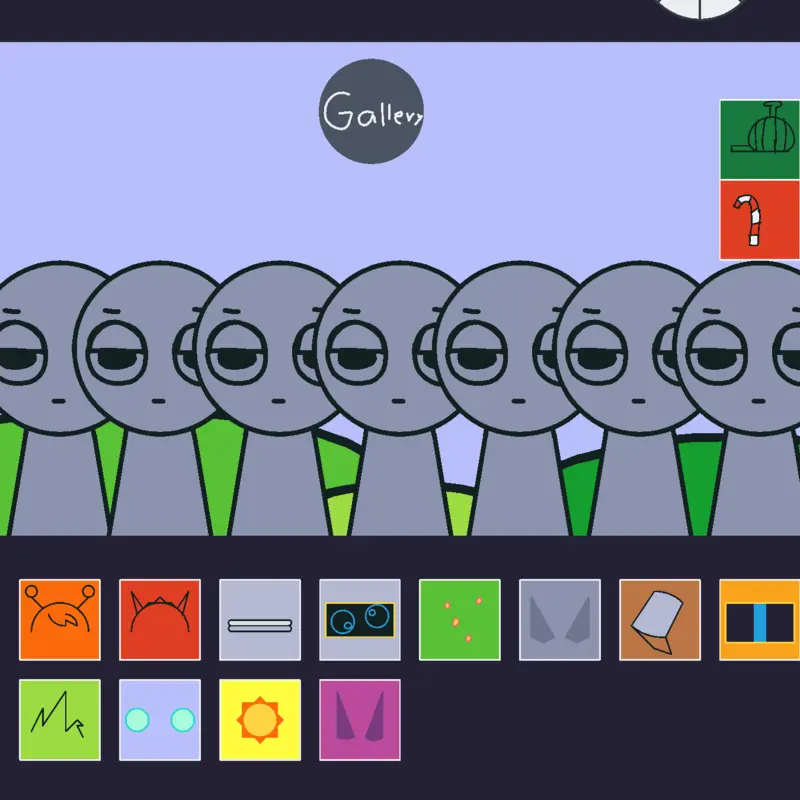Select the green pumpkin hat icon
Image resolution: width=800 pixels, height=800 pixels.
point(760,139)
